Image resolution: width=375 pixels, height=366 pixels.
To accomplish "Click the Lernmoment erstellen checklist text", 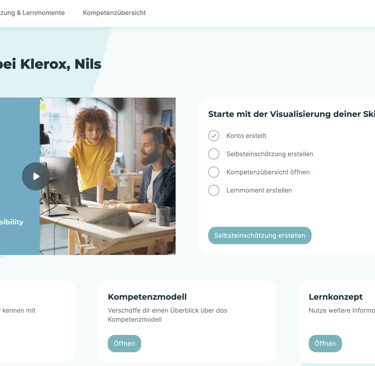I will (259, 190).
